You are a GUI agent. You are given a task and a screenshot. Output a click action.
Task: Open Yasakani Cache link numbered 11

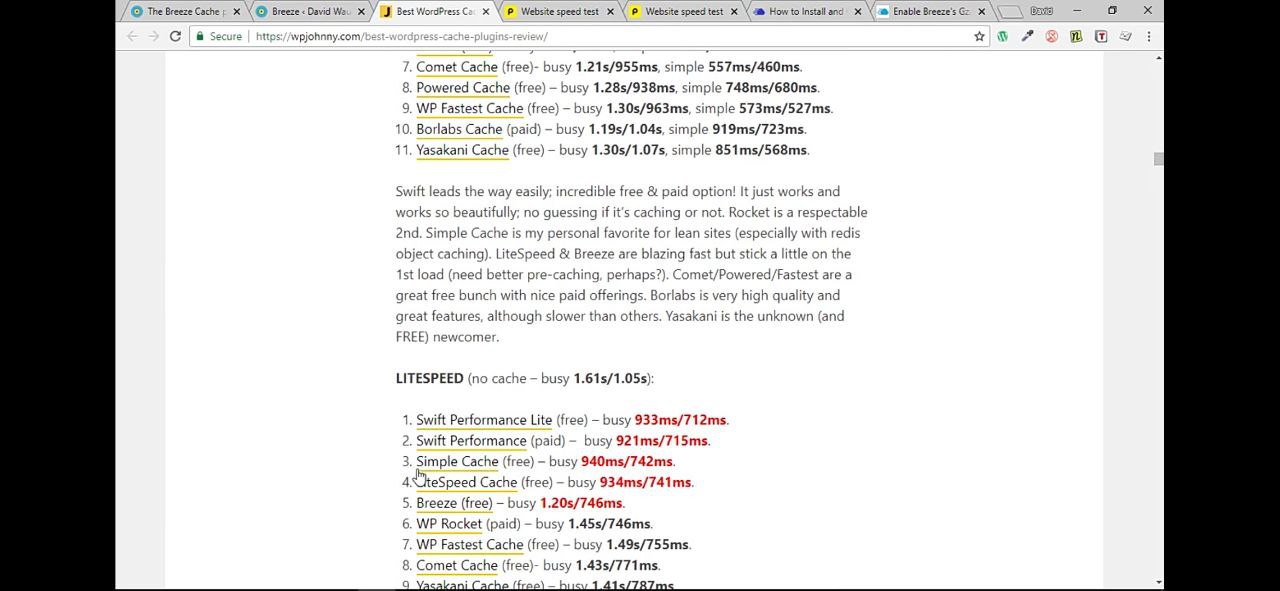click(x=462, y=150)
